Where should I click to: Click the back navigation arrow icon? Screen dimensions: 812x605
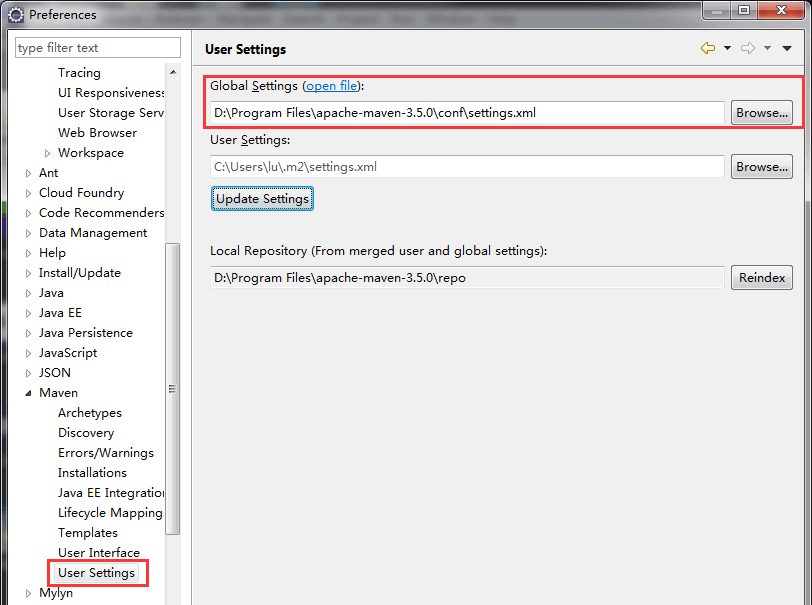708,48
